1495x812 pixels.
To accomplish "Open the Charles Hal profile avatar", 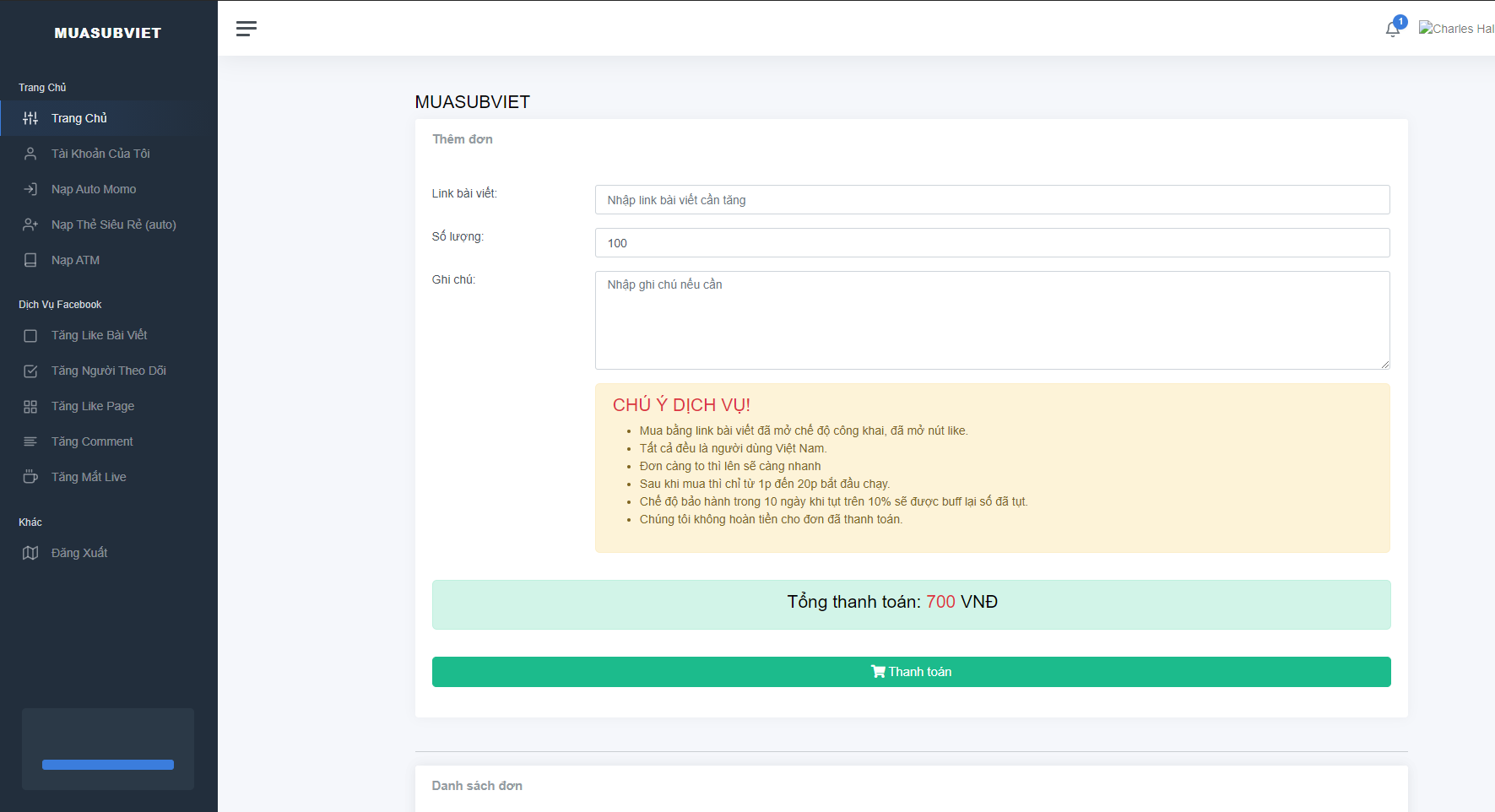I will pyautogui.click(x=1456, y=29).
